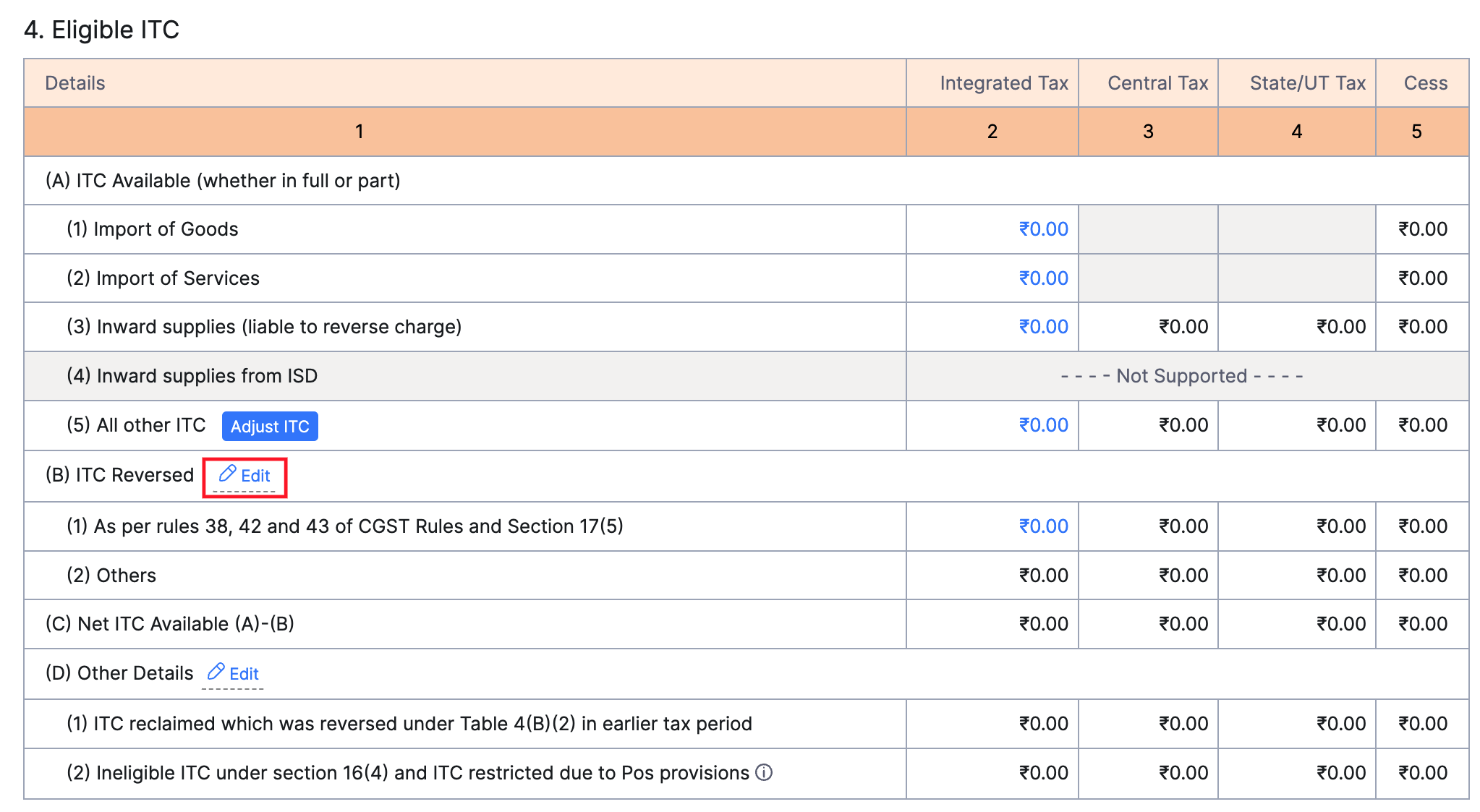Image resolution: width=1480 pixels, height=812 pixels.
Task: Click the Integrated Tax column header
Action: click(1004, 82)
